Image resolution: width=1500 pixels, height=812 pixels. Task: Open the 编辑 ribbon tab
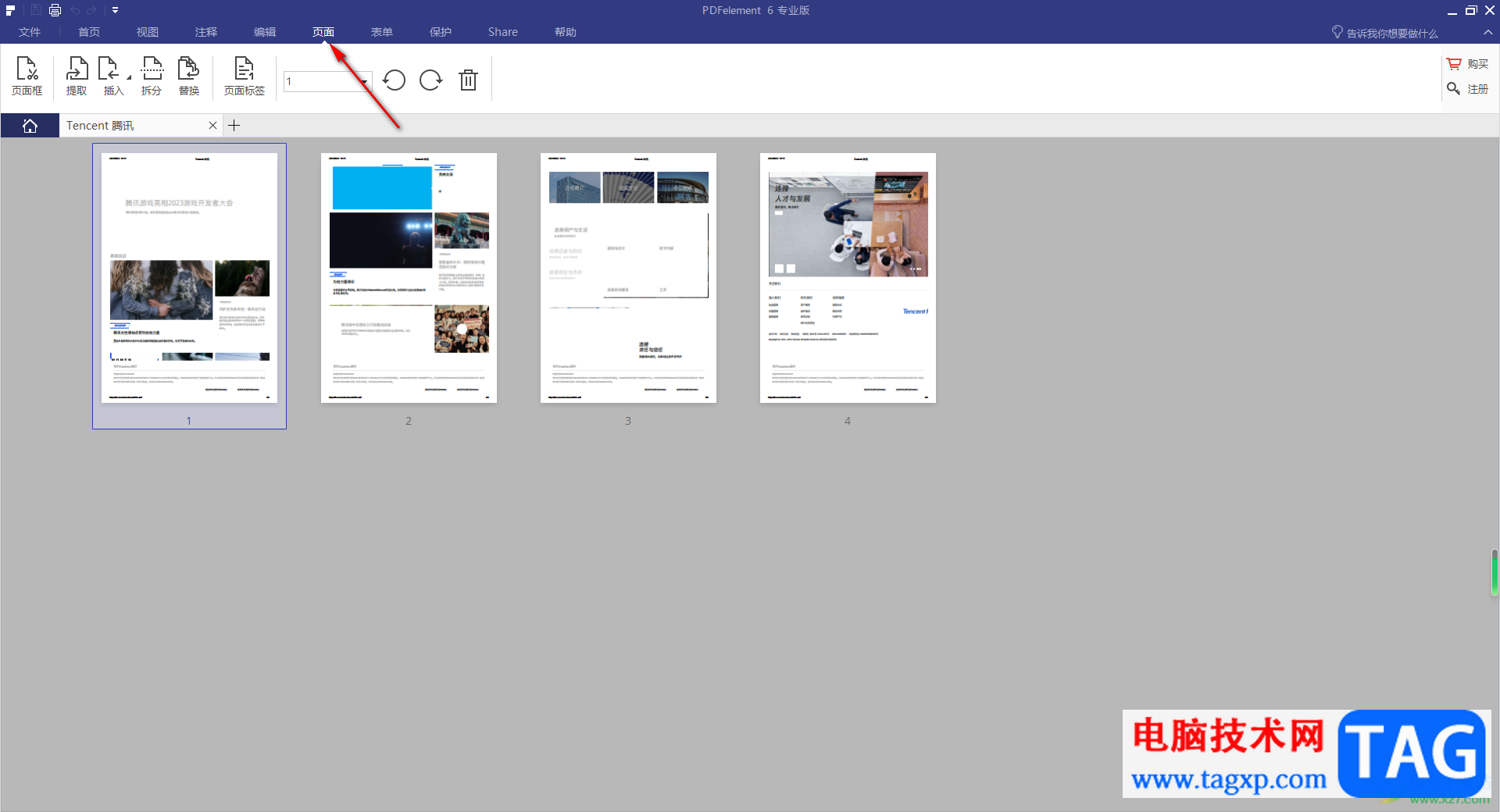[x=265, y=32]
